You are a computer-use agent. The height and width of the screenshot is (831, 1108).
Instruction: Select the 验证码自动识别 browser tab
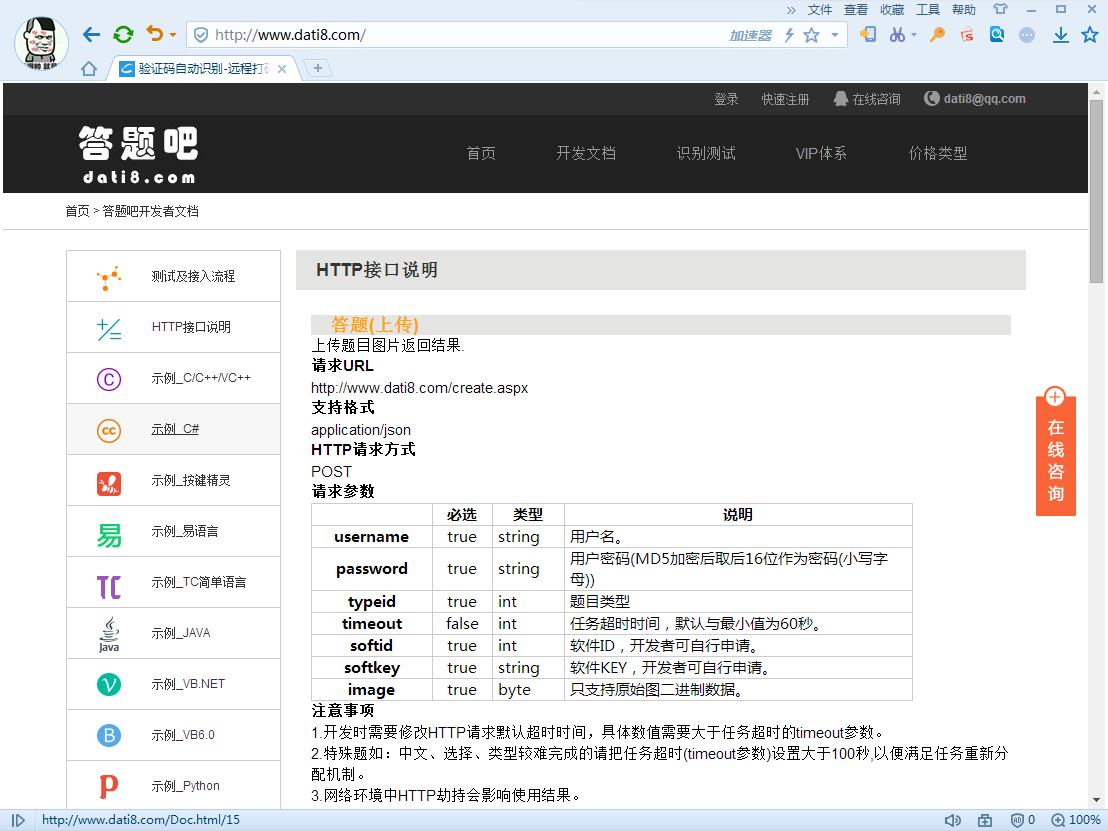pos(201,69)
